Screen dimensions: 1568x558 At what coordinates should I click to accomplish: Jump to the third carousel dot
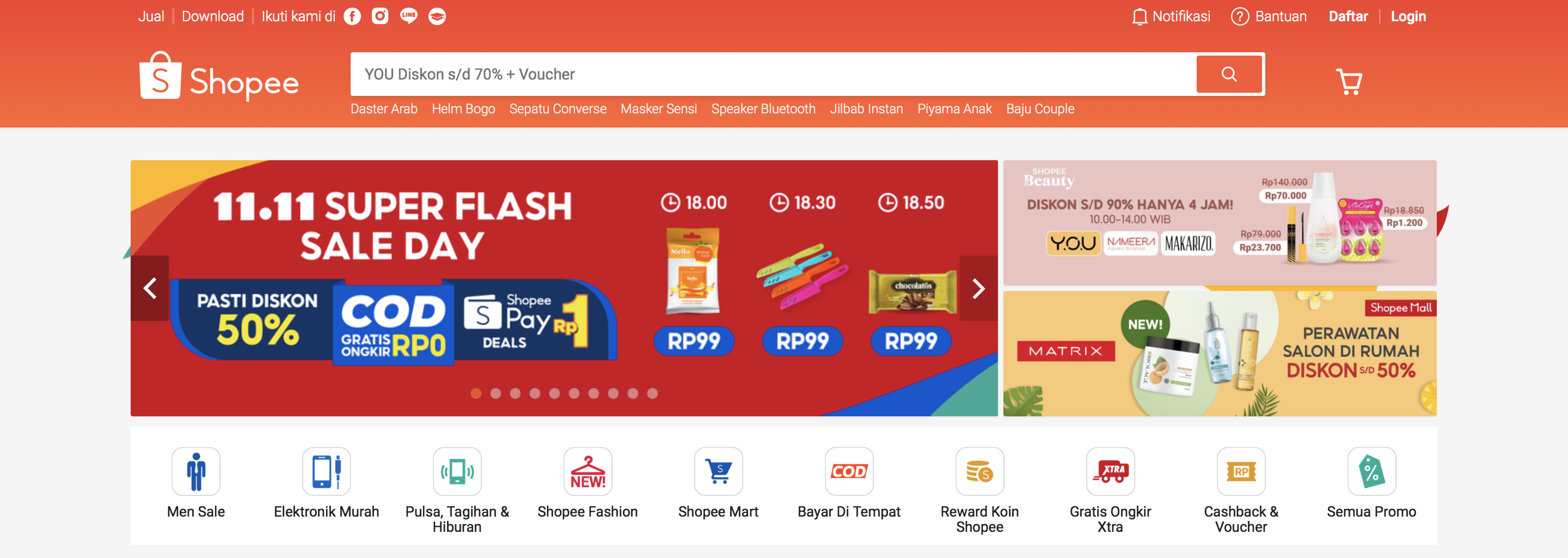pos(515,393)
